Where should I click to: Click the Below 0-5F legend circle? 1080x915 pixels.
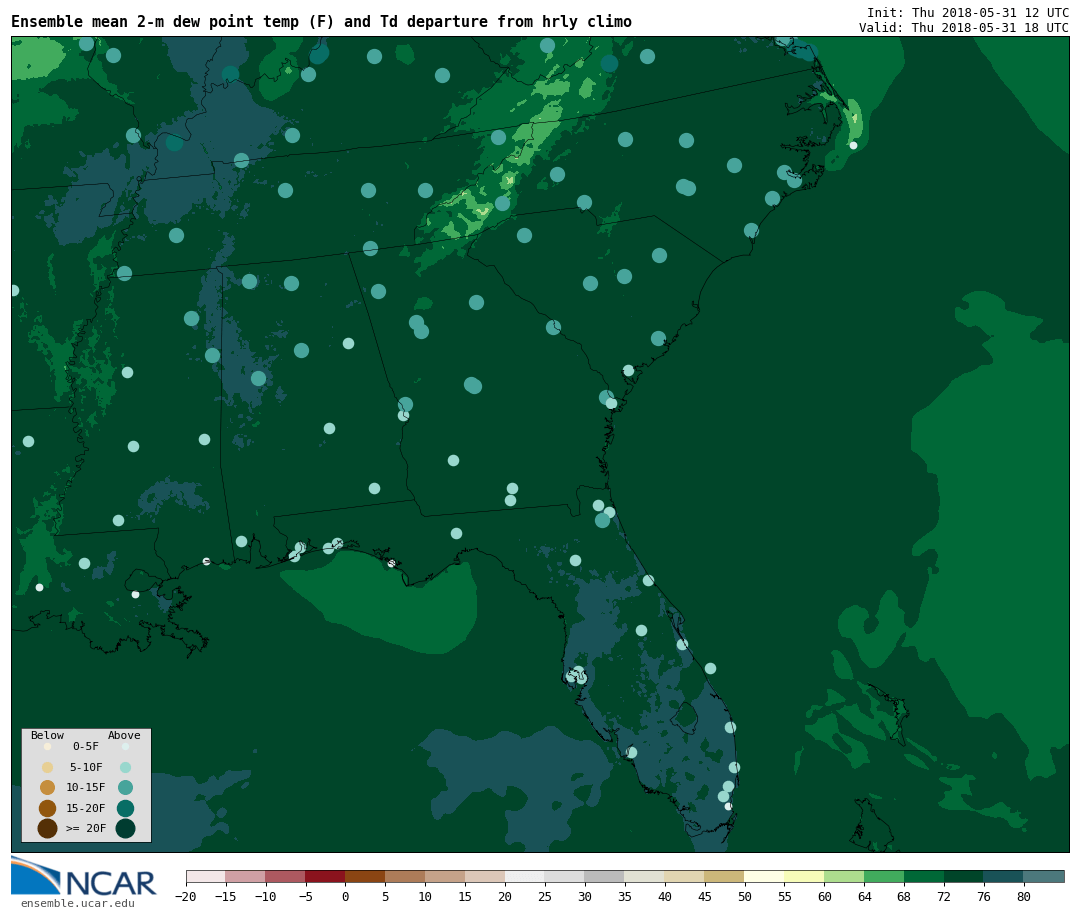click(48, 746)
